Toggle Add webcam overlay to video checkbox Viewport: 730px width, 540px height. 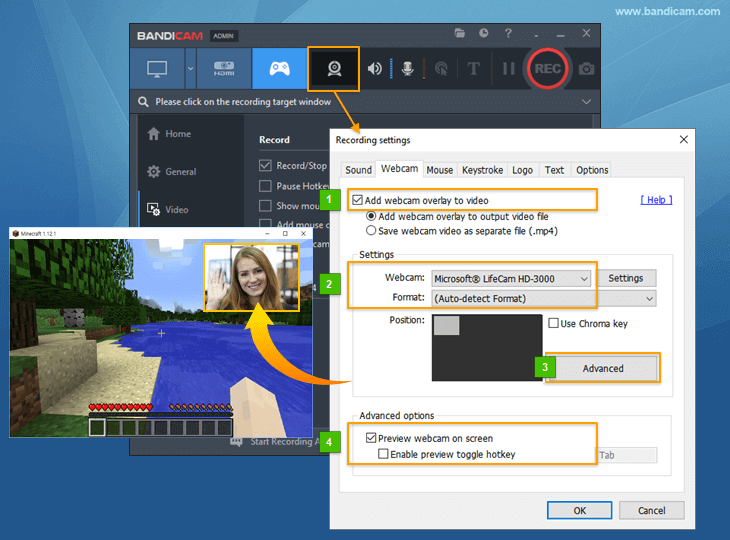point(358,200)
